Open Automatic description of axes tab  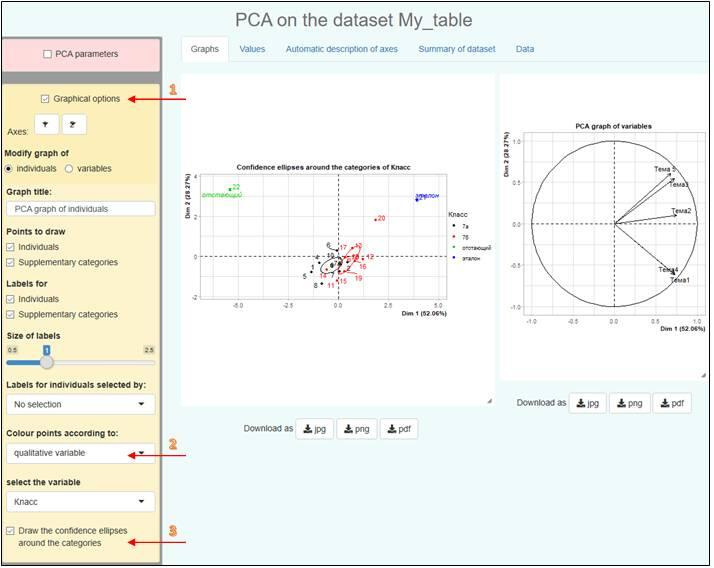coord(341,49)
